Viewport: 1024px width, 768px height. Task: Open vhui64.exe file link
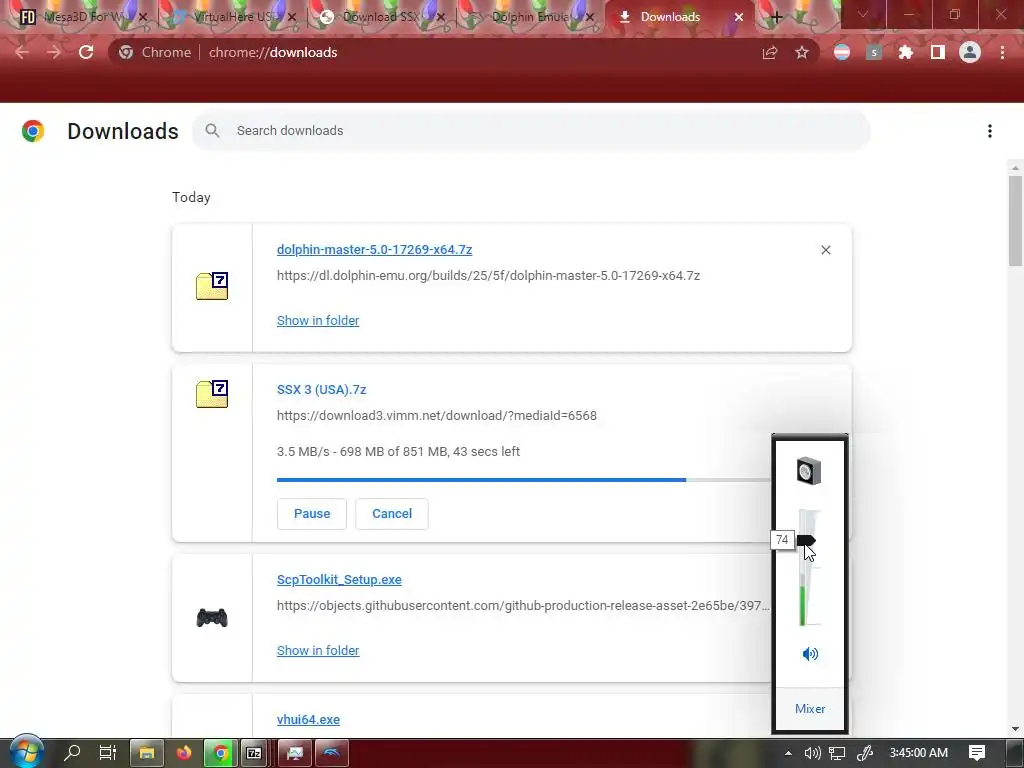[308, 720]
